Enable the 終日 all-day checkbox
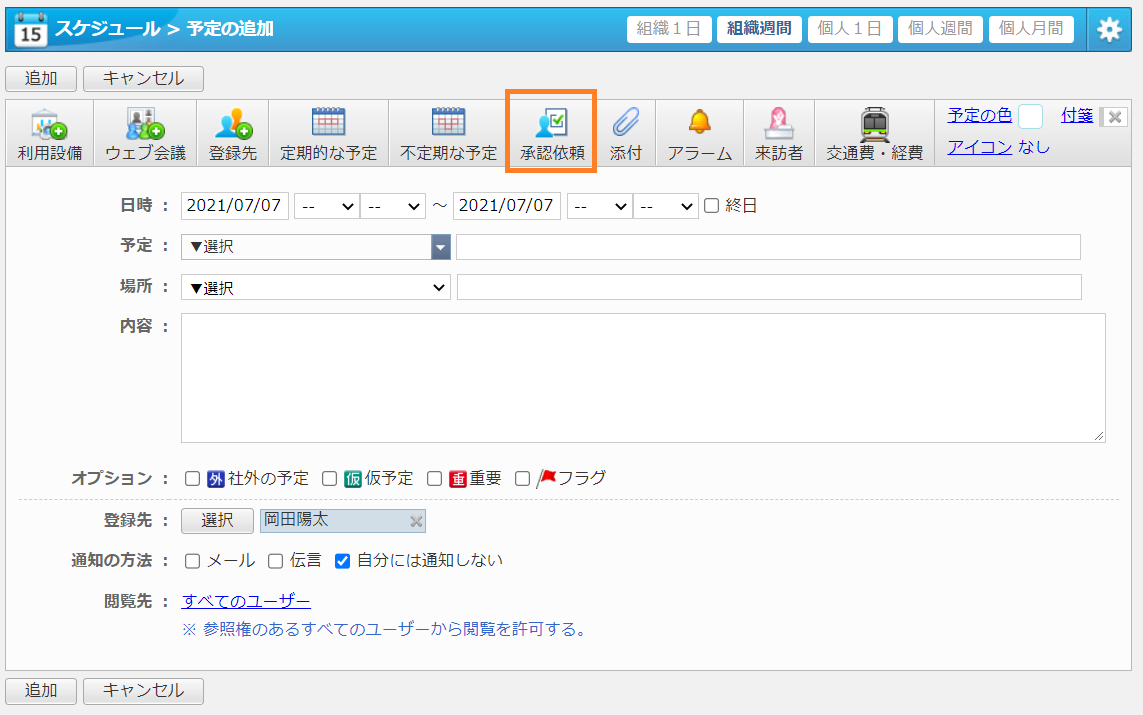The image size is (1143, 715). [712, 206]
